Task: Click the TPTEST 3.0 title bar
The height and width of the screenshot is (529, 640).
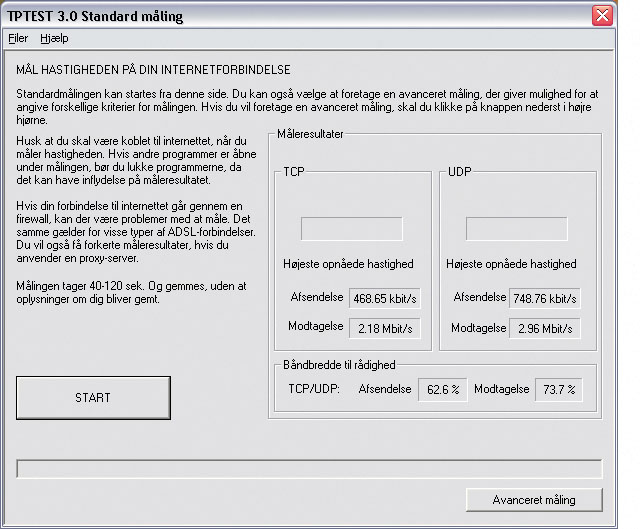Action: pos(298,16)
